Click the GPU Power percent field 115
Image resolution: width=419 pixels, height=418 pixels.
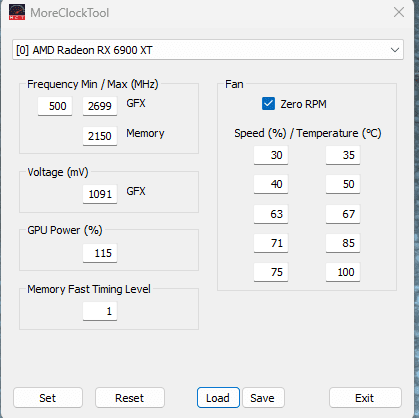pos(100,253)
